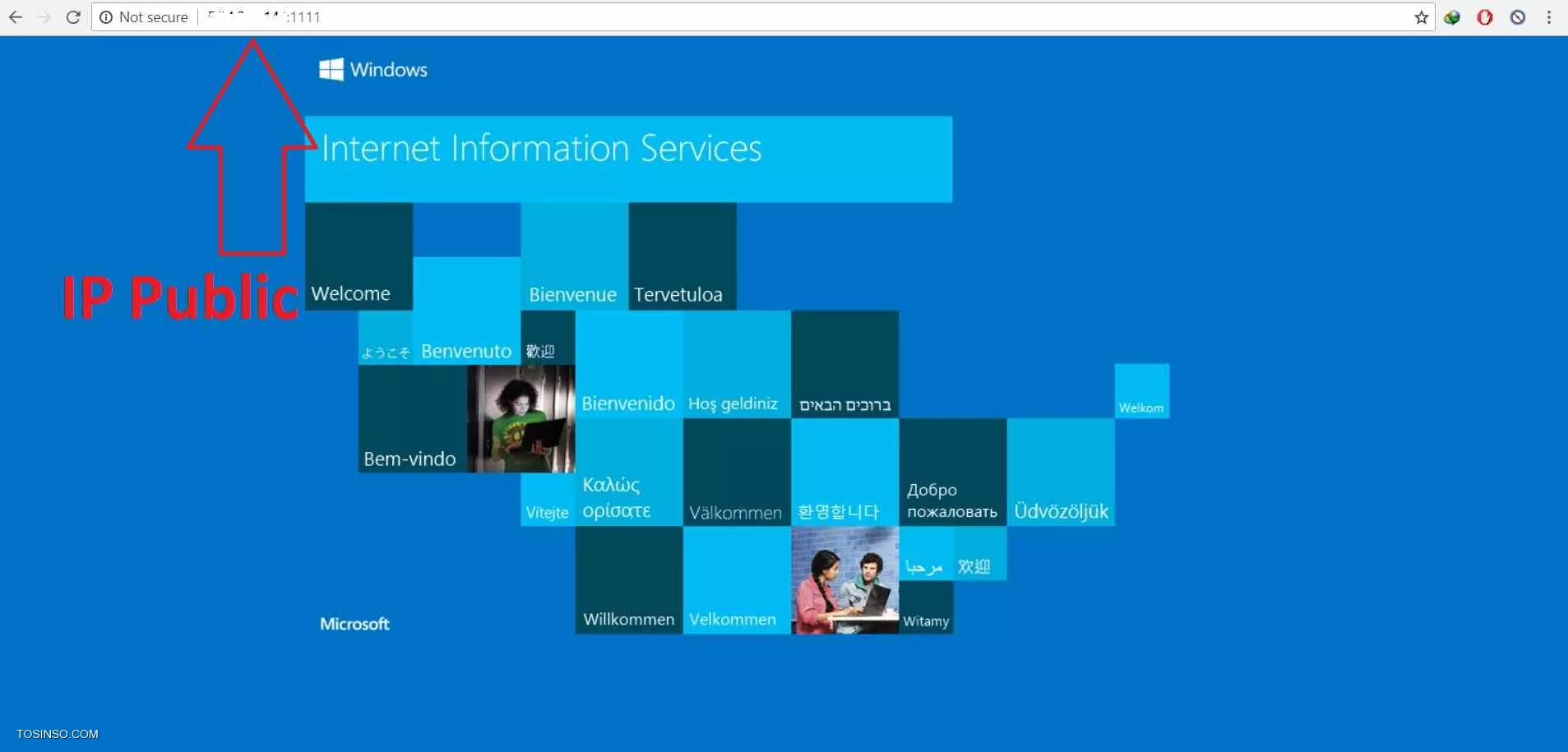This screenshot has width=1568, height=752.
Task: Click the Korean 환영합니다 tile
Action: pyautogui.click(x=844, y=472)
